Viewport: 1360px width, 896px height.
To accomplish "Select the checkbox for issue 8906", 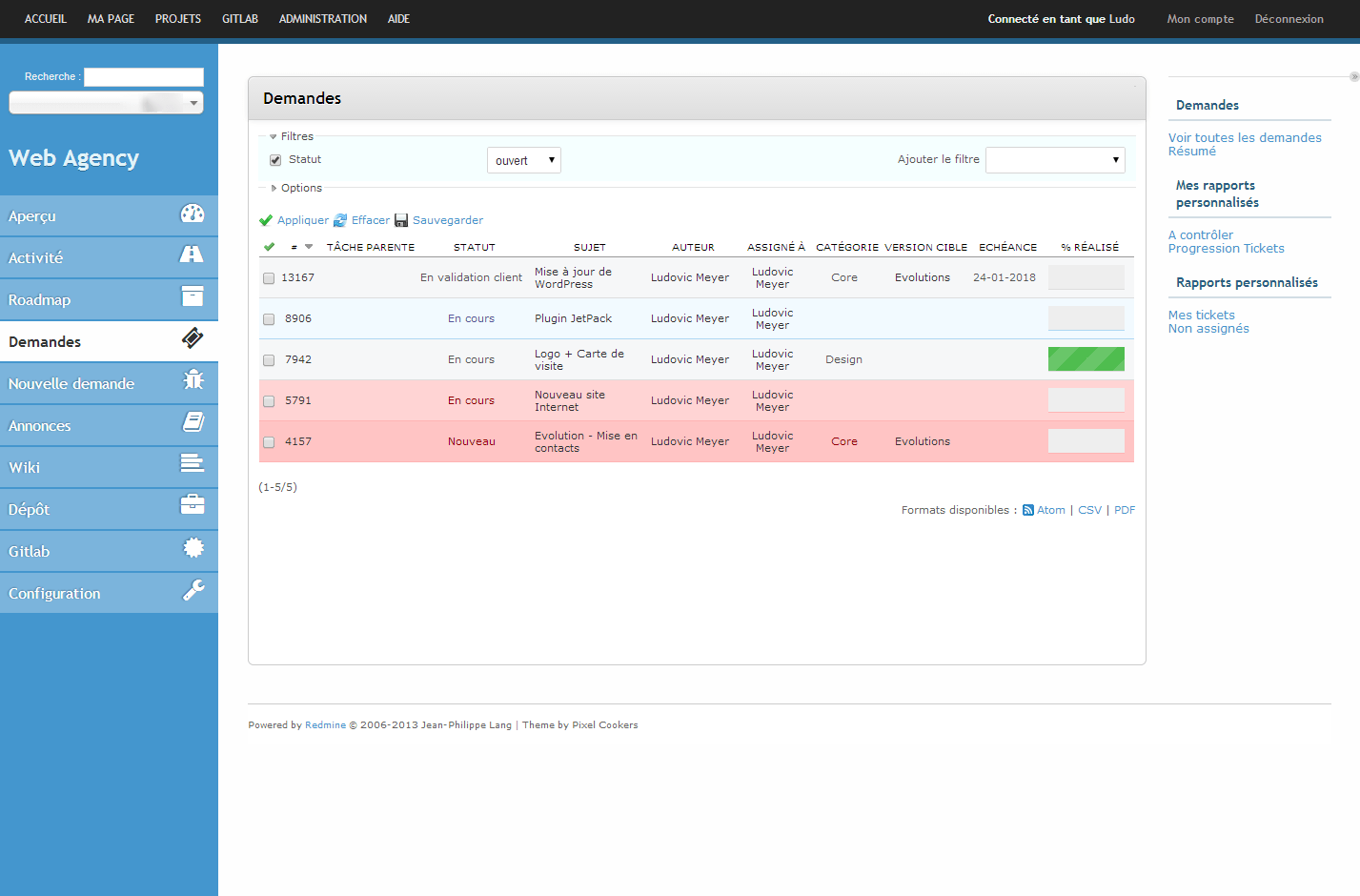I will (269, 319).
